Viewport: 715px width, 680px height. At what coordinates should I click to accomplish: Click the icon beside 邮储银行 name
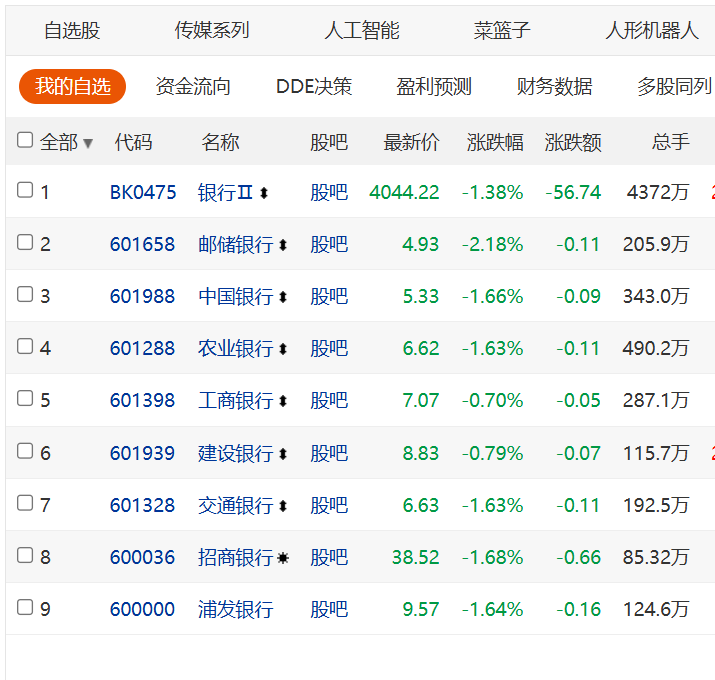(x=283, y=245)
